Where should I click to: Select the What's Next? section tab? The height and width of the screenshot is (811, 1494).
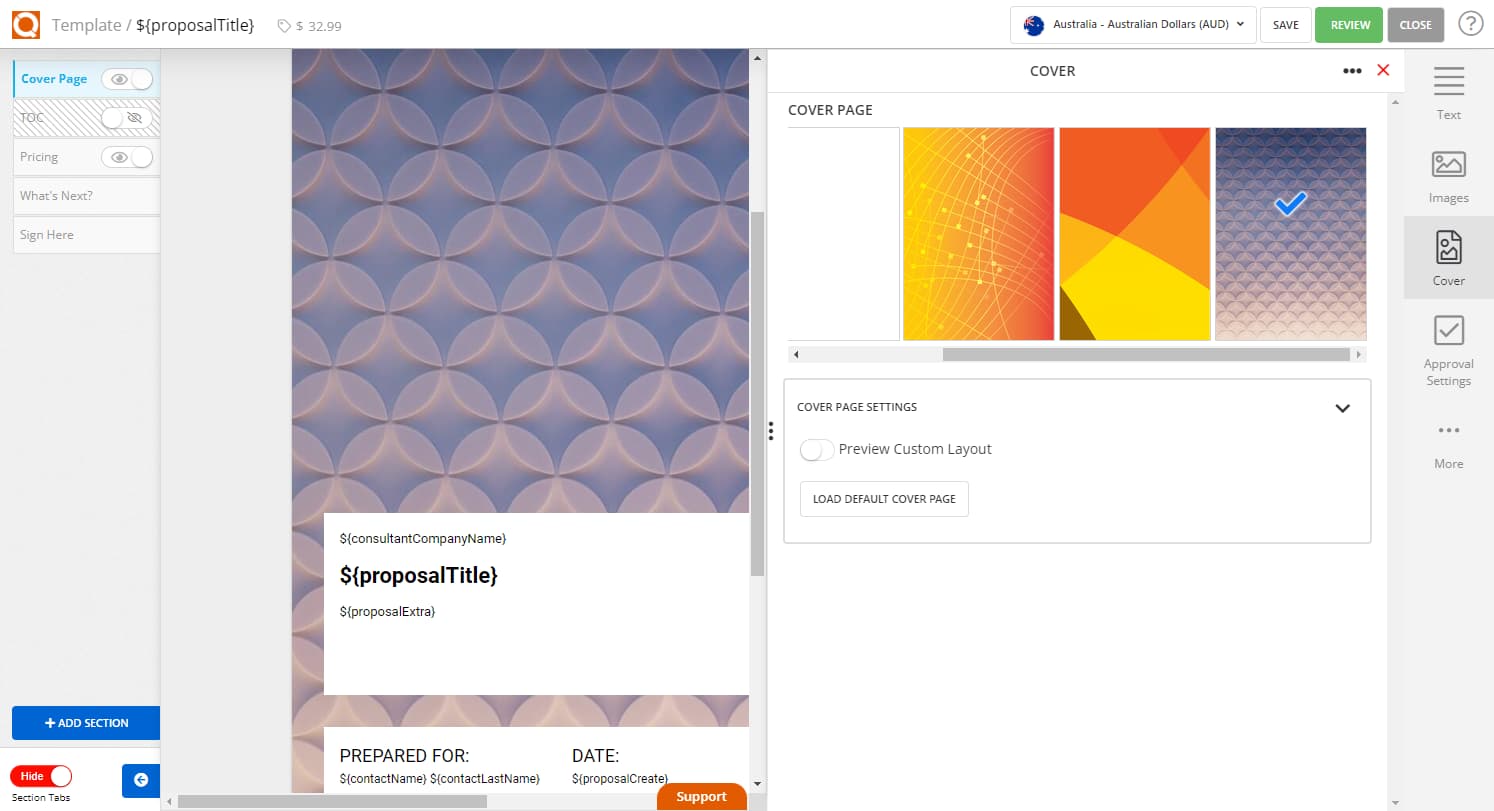tap(86, 196)
